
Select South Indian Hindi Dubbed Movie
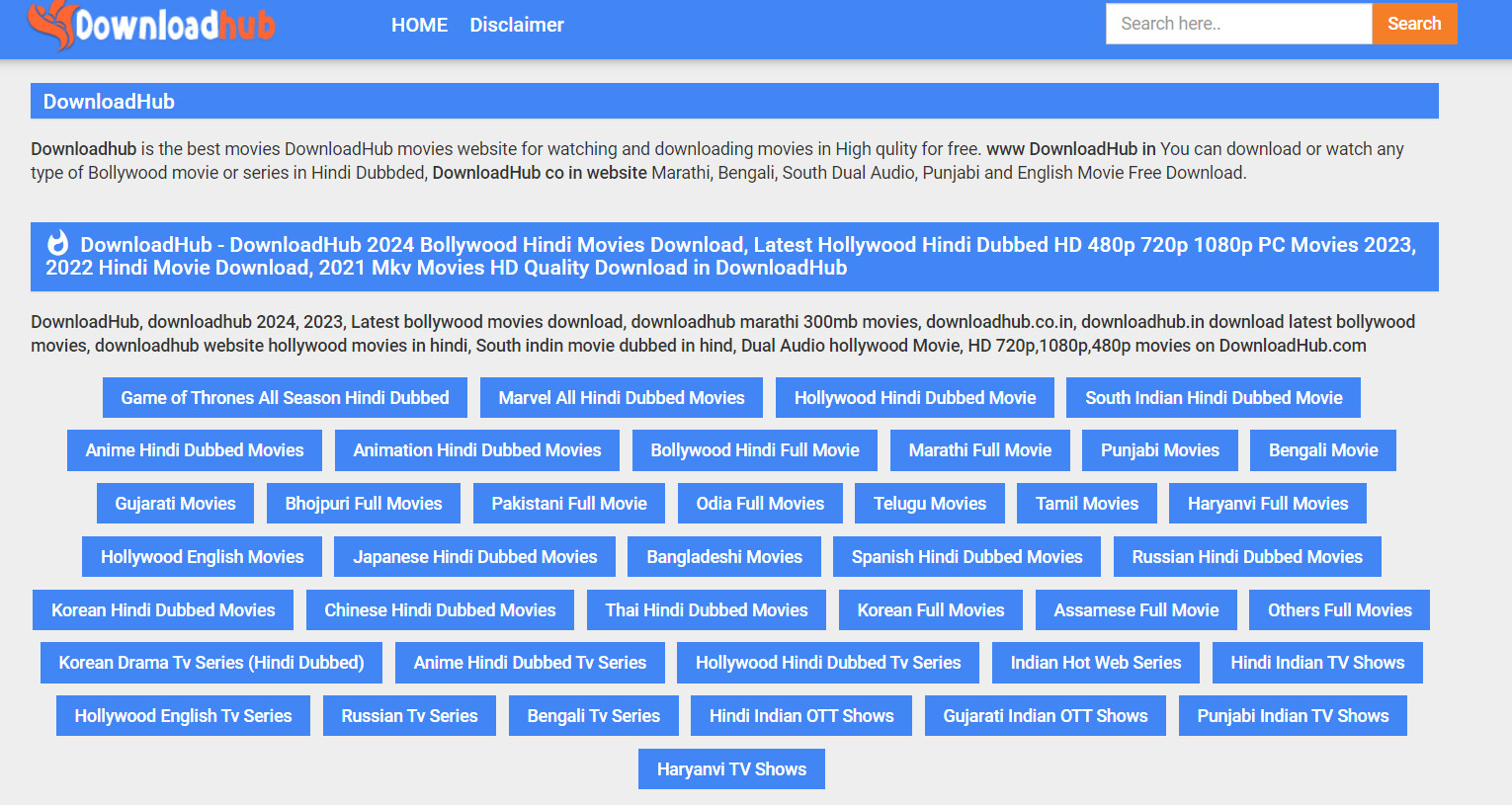tap(1214, 397)
